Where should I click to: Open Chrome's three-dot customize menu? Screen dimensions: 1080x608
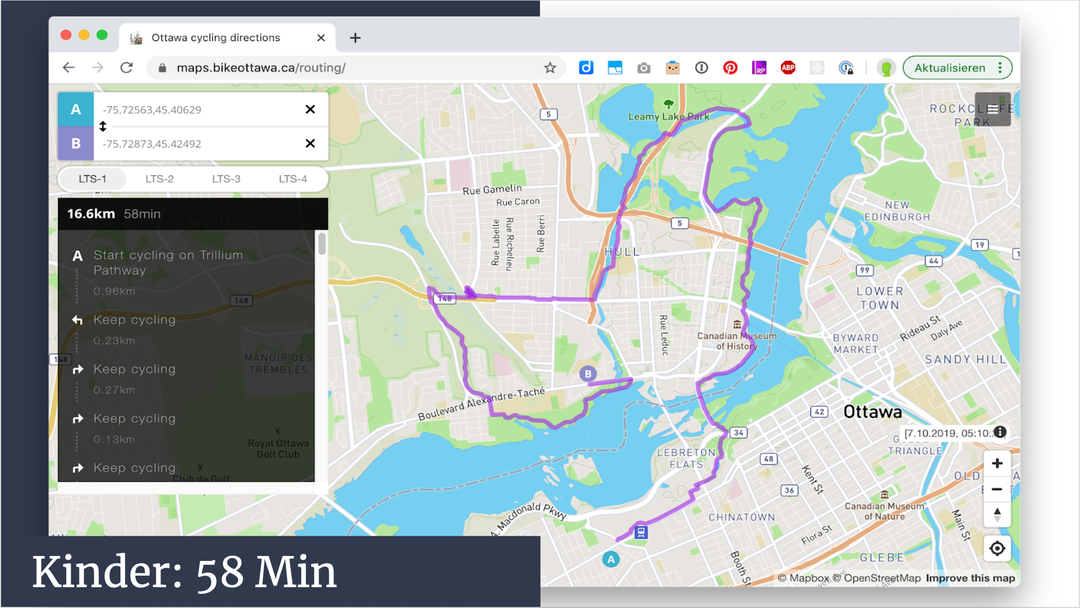click(1000, 67)
